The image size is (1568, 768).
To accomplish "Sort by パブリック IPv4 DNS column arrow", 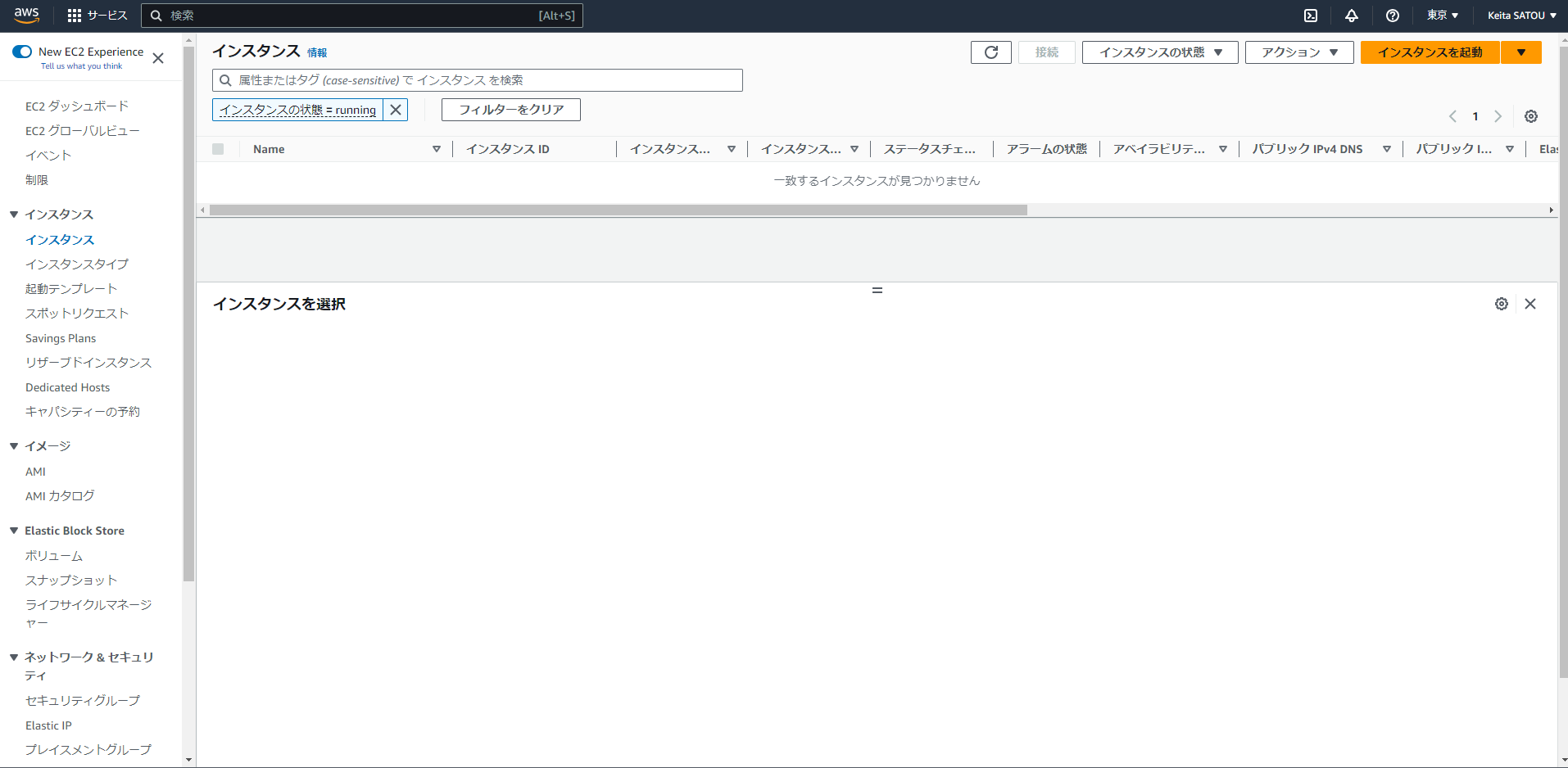I will tap(1387, 149).
